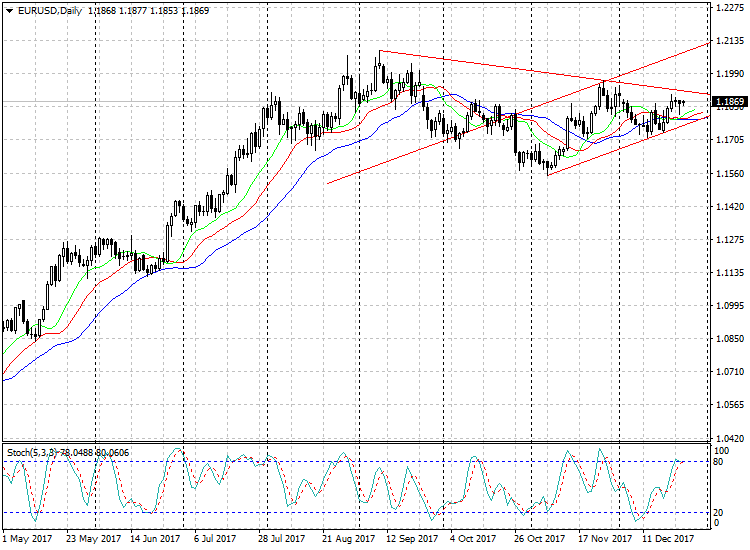
Task: Click the 17 Nov 2017 date label
Action: (x=605, y=539)
